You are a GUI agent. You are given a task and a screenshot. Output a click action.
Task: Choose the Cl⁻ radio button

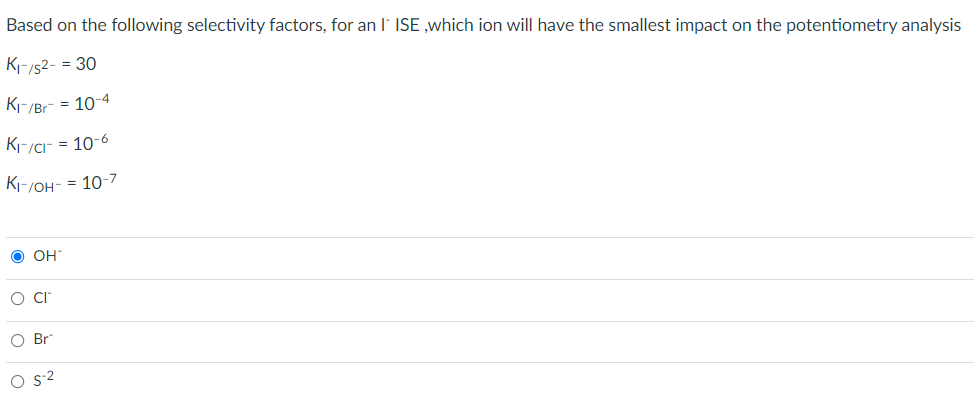[18, 299]
